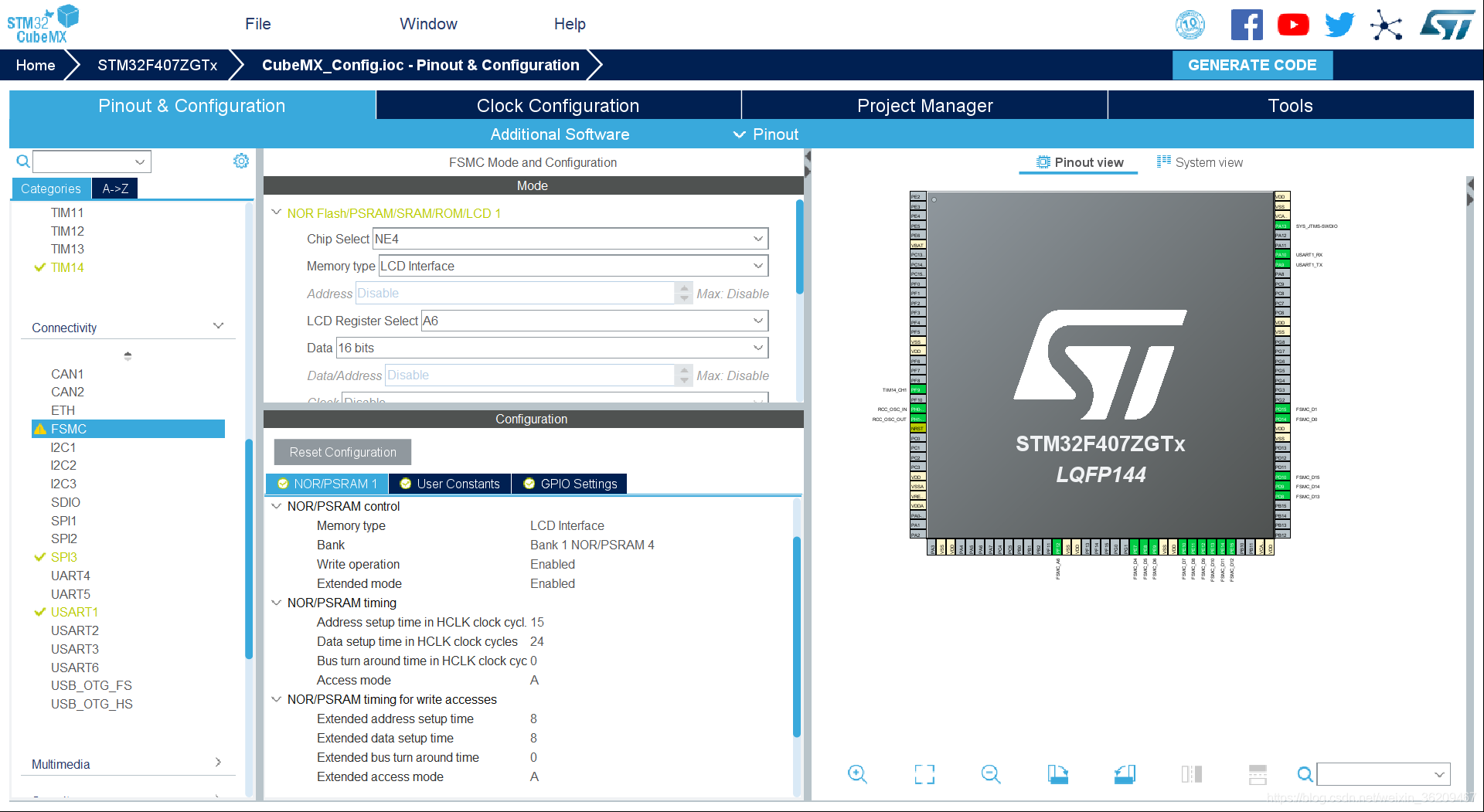This screenshot has height=812, width=1484.
Task: Collapse the NOR/PSRAM control group
Action: click(276, 506)
